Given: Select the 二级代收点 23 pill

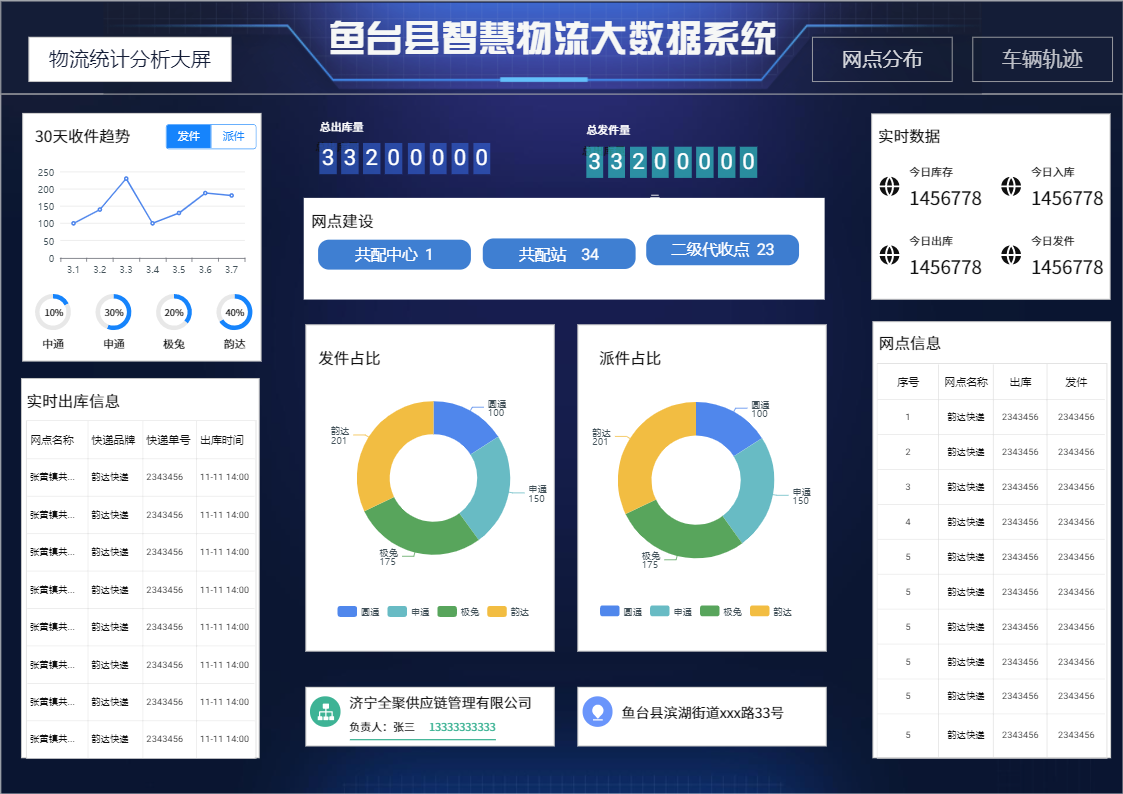Looking at the screenshot, I should tap(722, 250).
